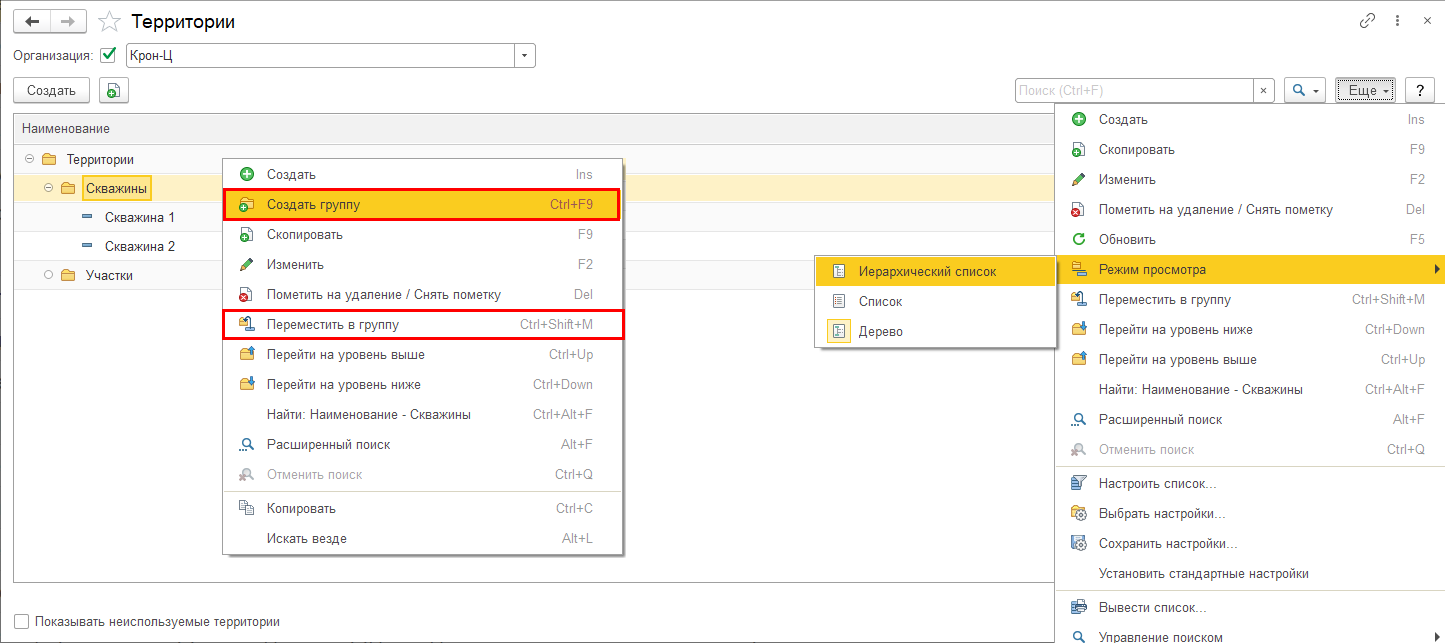Click the copy-item icon next to Создать

113,91
